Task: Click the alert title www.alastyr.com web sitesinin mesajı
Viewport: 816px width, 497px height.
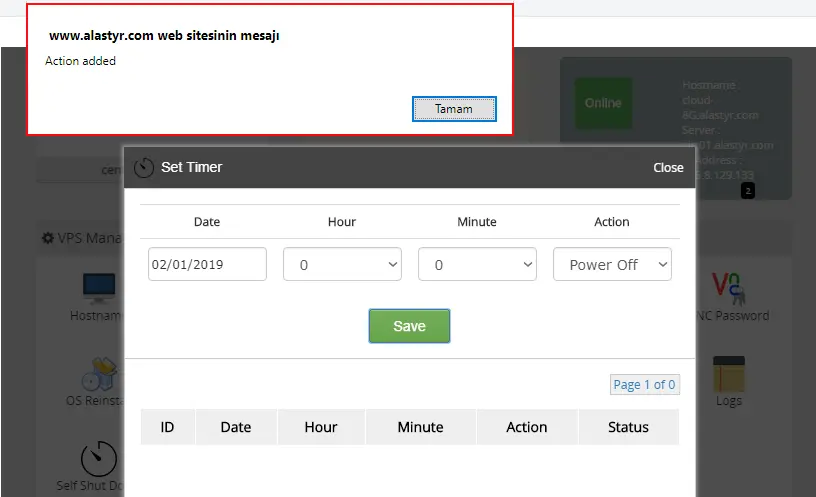Action: [164, 35]
